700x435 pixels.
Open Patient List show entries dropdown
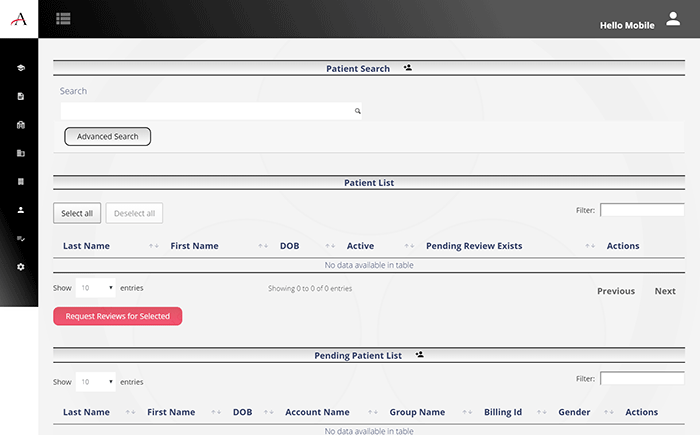coord(96,288)
